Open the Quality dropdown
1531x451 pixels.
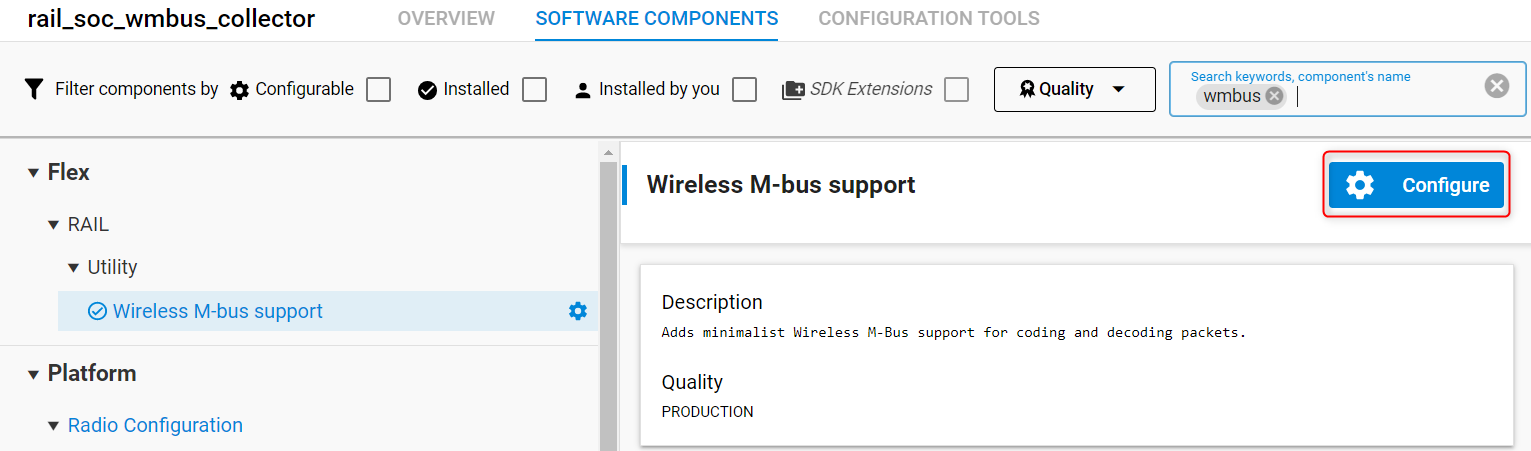point(1074,89)
